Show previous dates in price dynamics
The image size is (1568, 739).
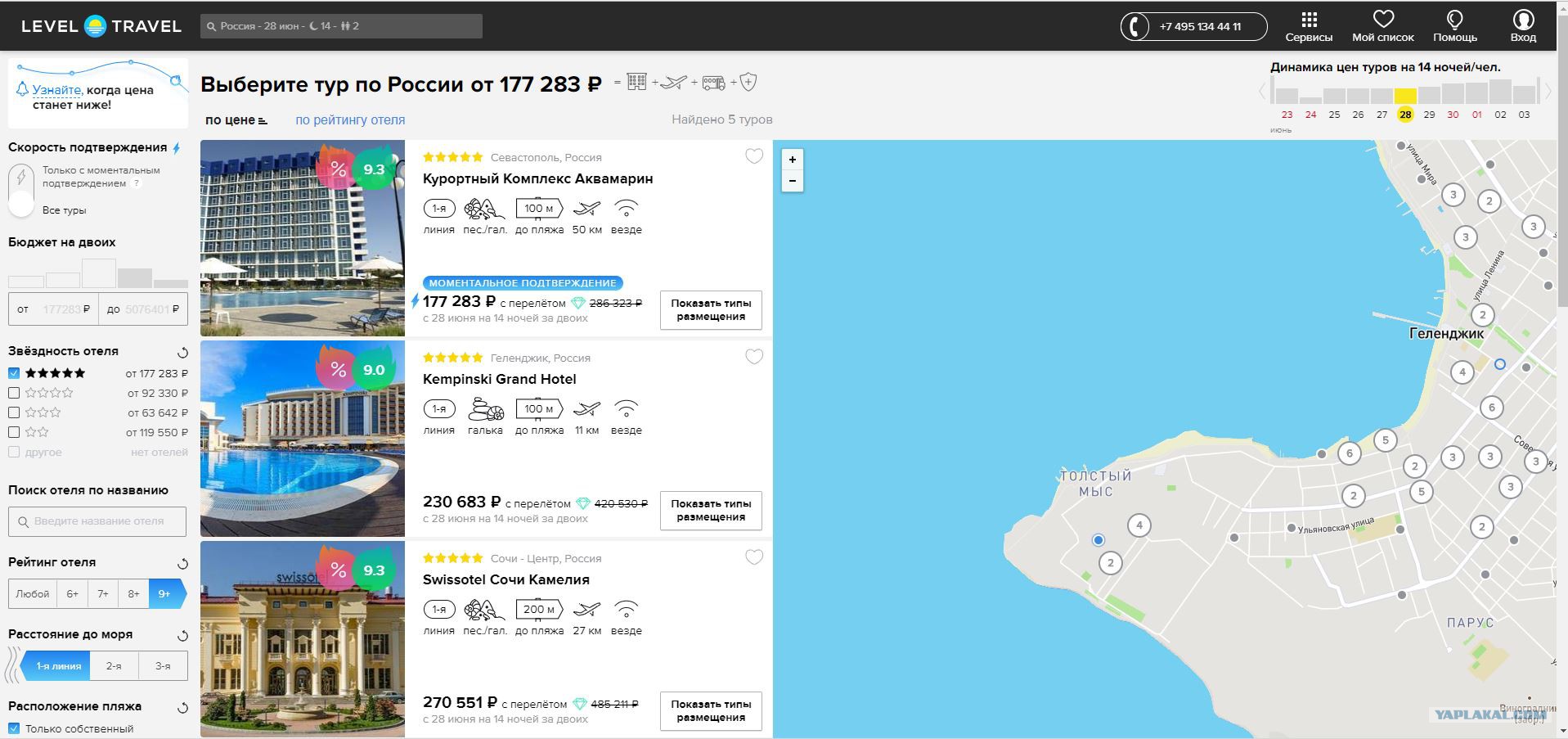(x=1262, y=91)
